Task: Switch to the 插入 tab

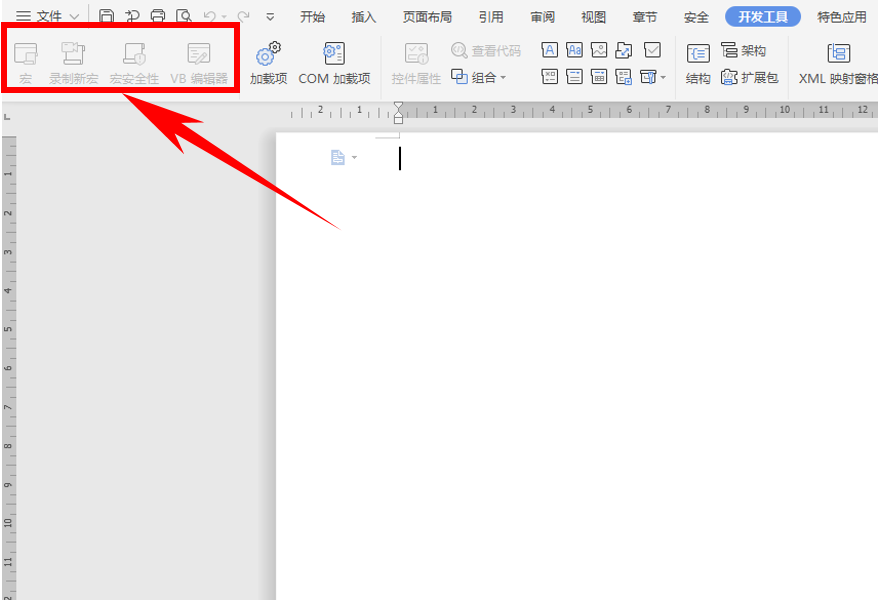Action: point(364,17)
